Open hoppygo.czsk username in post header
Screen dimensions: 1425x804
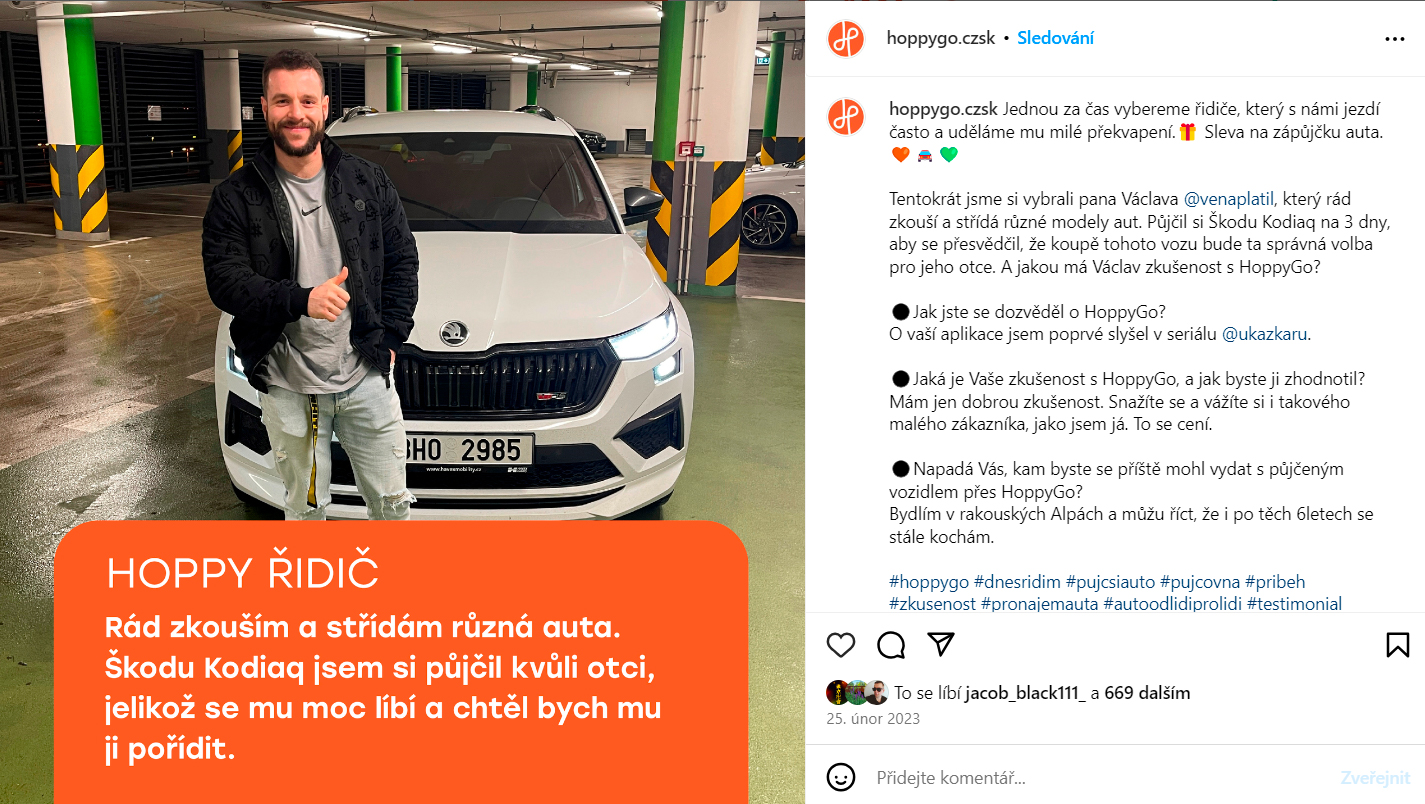click(x=941, y=39)
